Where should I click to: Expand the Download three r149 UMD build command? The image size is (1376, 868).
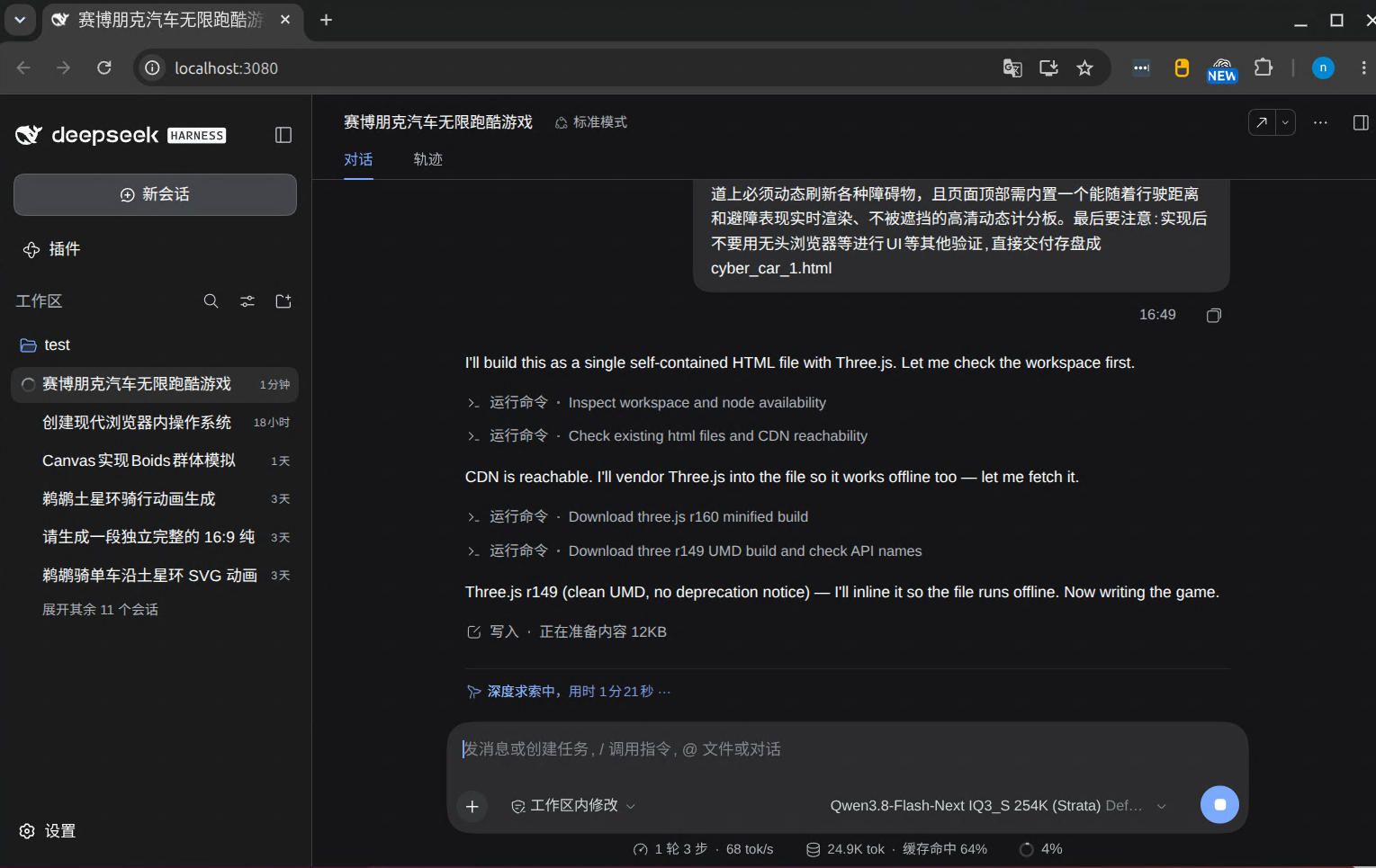pyautogui.click(x=694, y=551)
